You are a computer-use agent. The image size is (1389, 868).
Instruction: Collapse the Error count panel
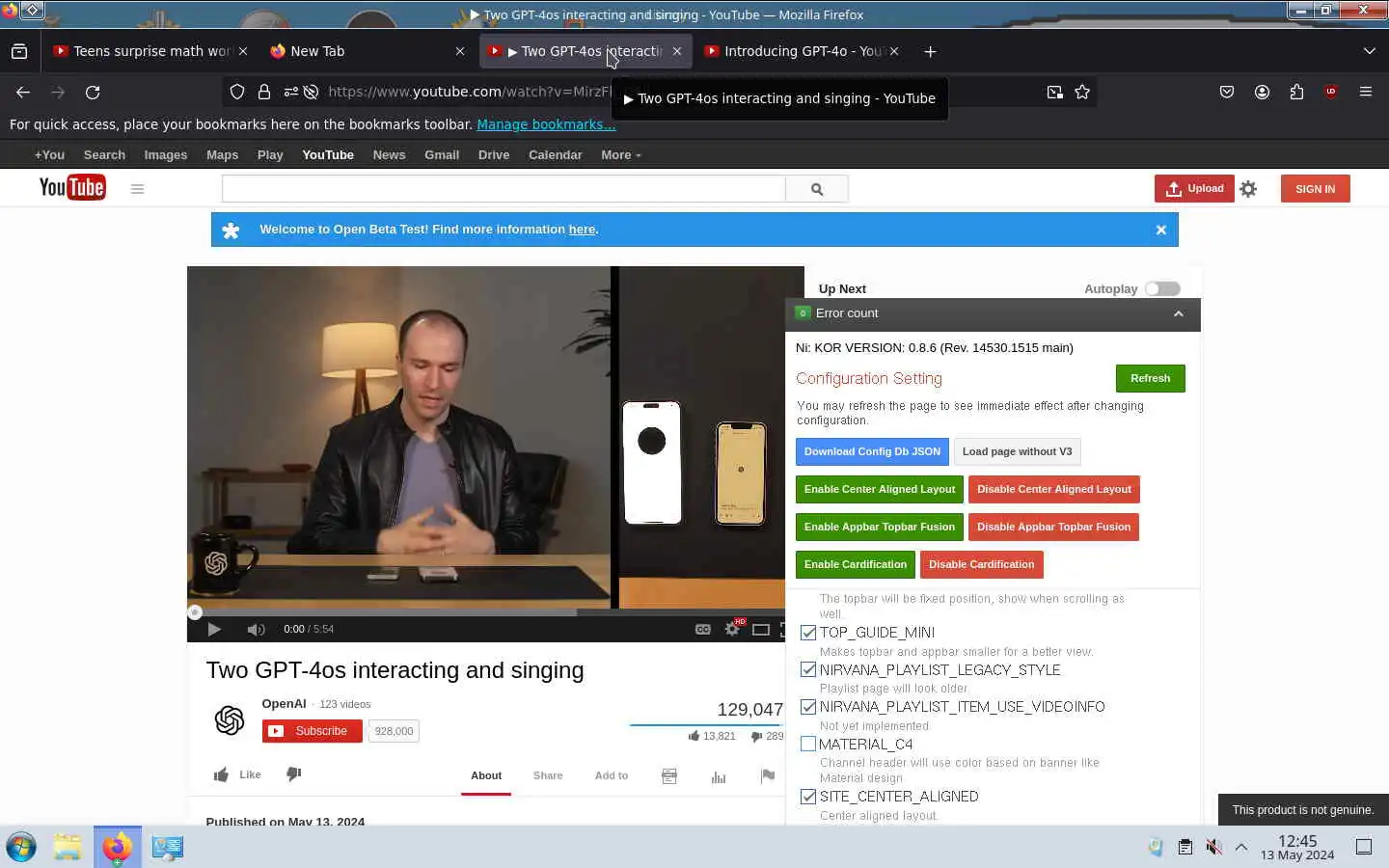pyautogui.click(x=1178, y=313)
